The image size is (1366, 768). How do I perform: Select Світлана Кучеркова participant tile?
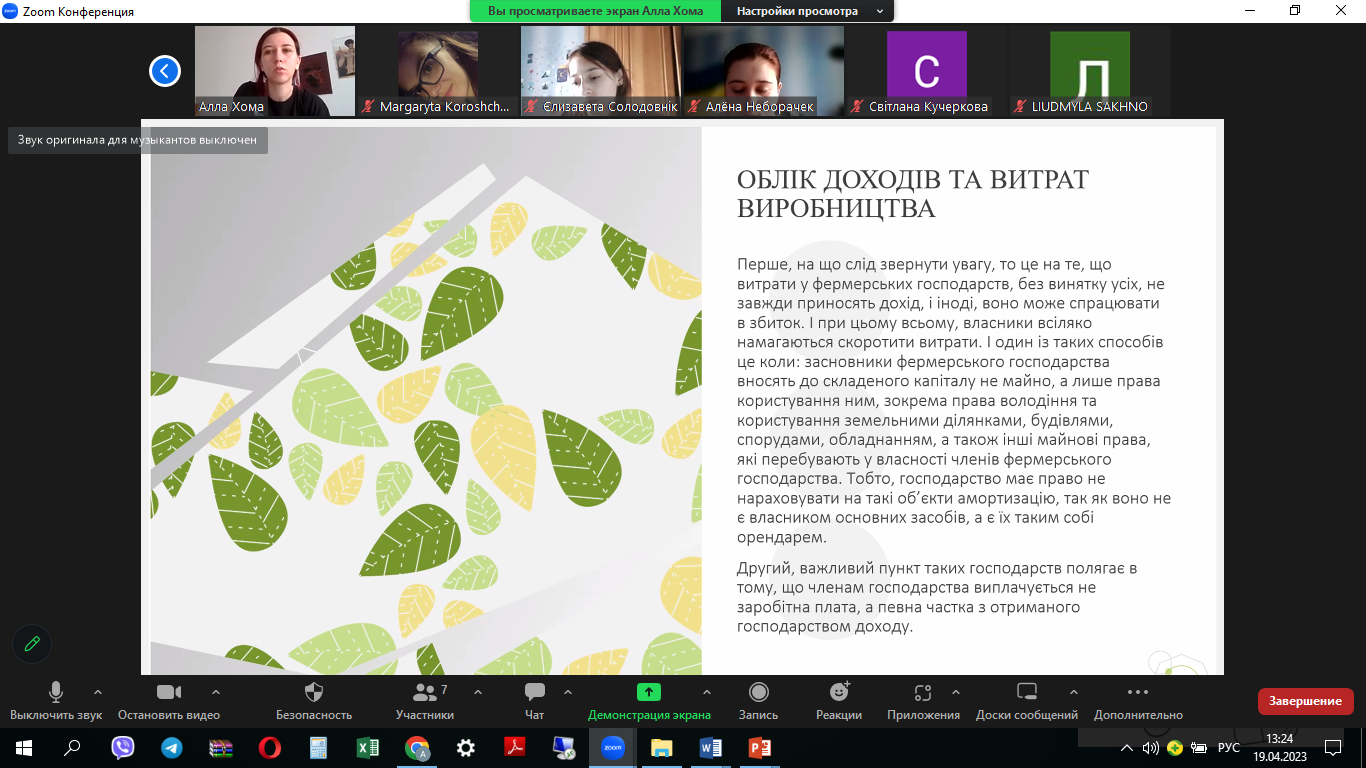coord(927,71)
